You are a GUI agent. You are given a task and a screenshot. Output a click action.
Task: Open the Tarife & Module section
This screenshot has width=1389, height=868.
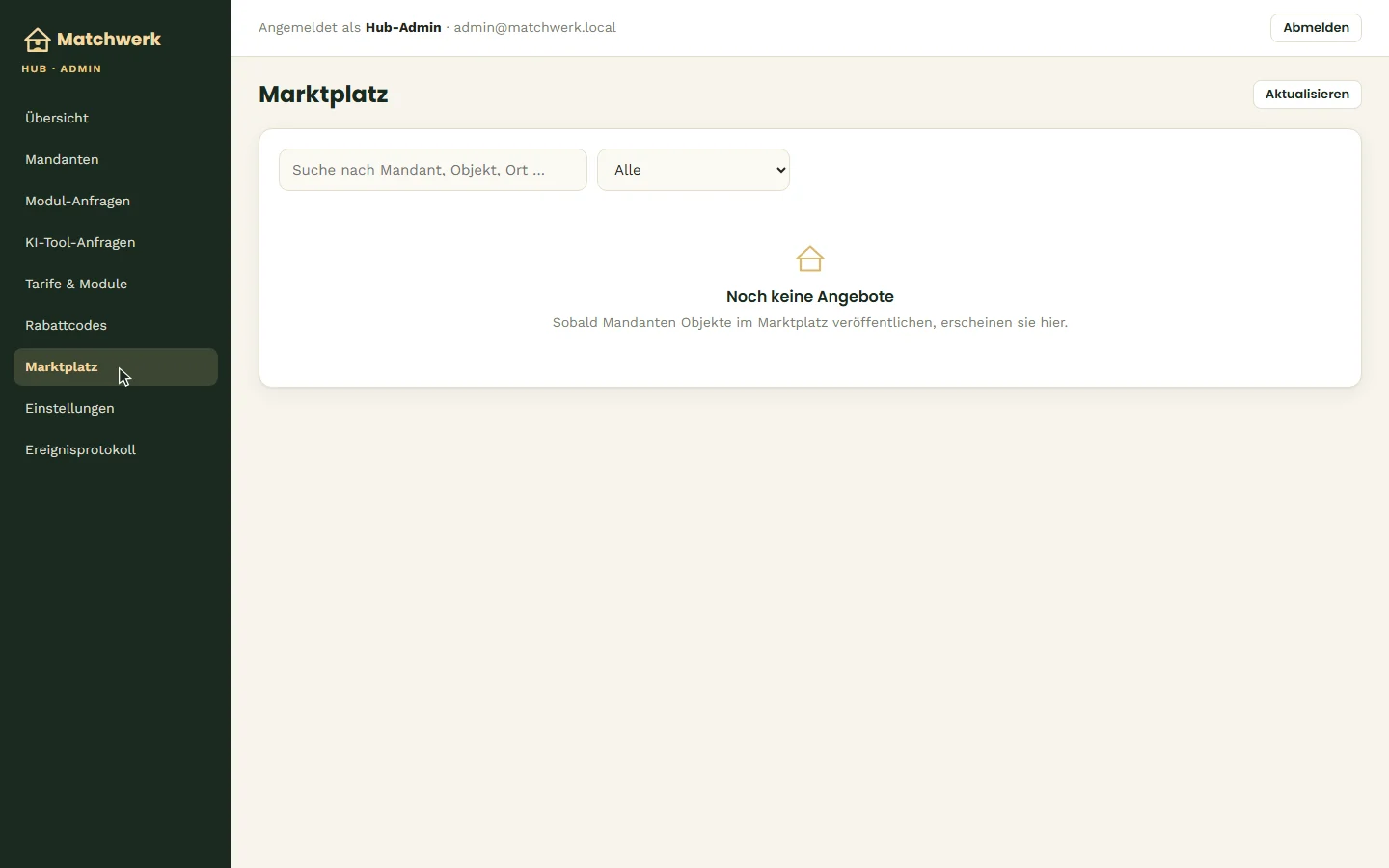coord(116,284)
